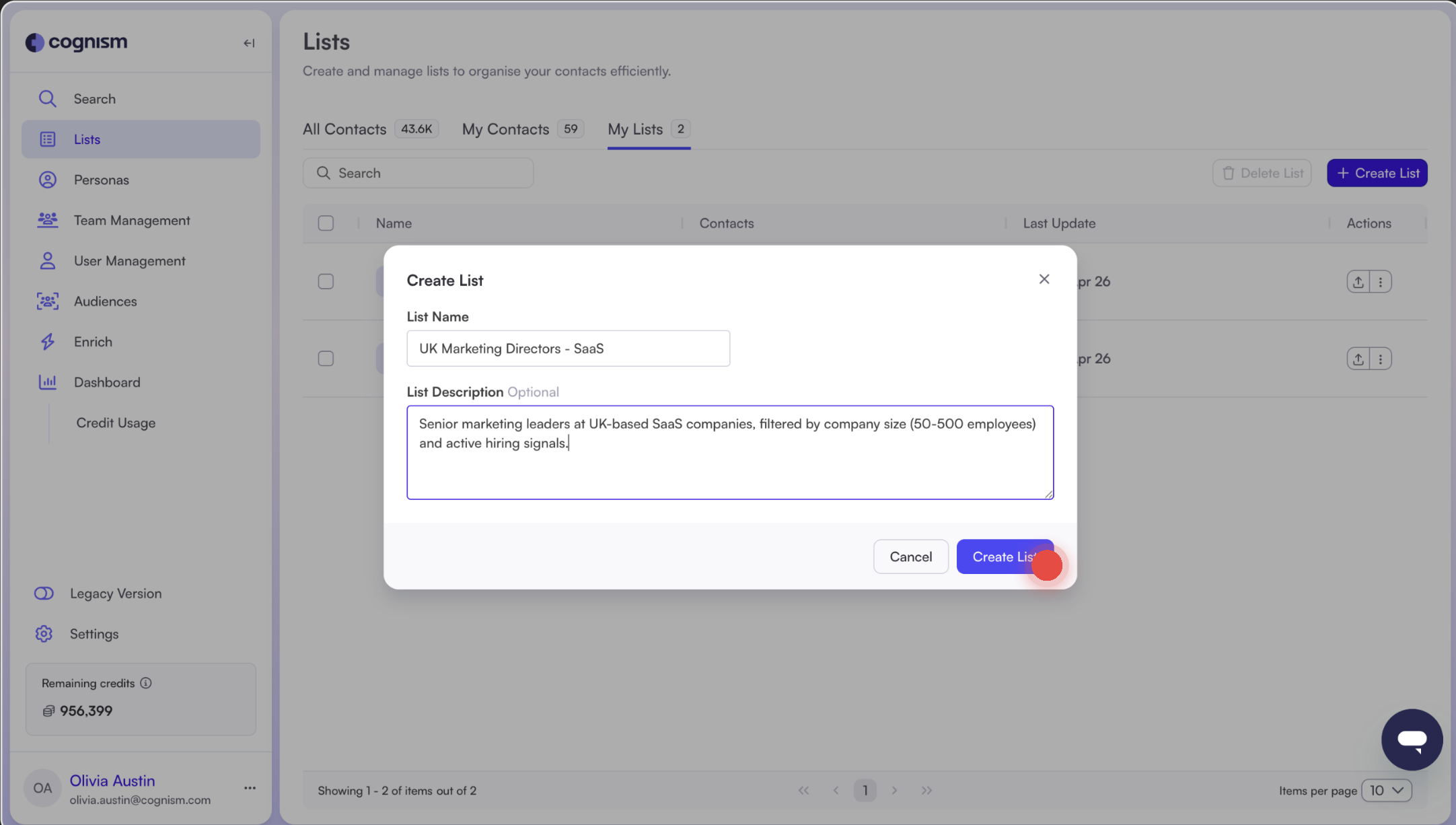This screenshot has height=825, width=1456.
Task: Open the export icon on the first list row
Action: (1358, 281)
